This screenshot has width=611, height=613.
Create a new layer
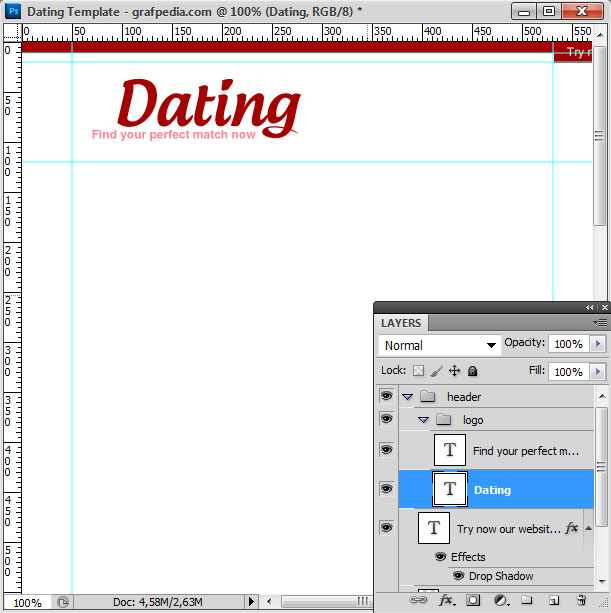[x=554, y=600]
